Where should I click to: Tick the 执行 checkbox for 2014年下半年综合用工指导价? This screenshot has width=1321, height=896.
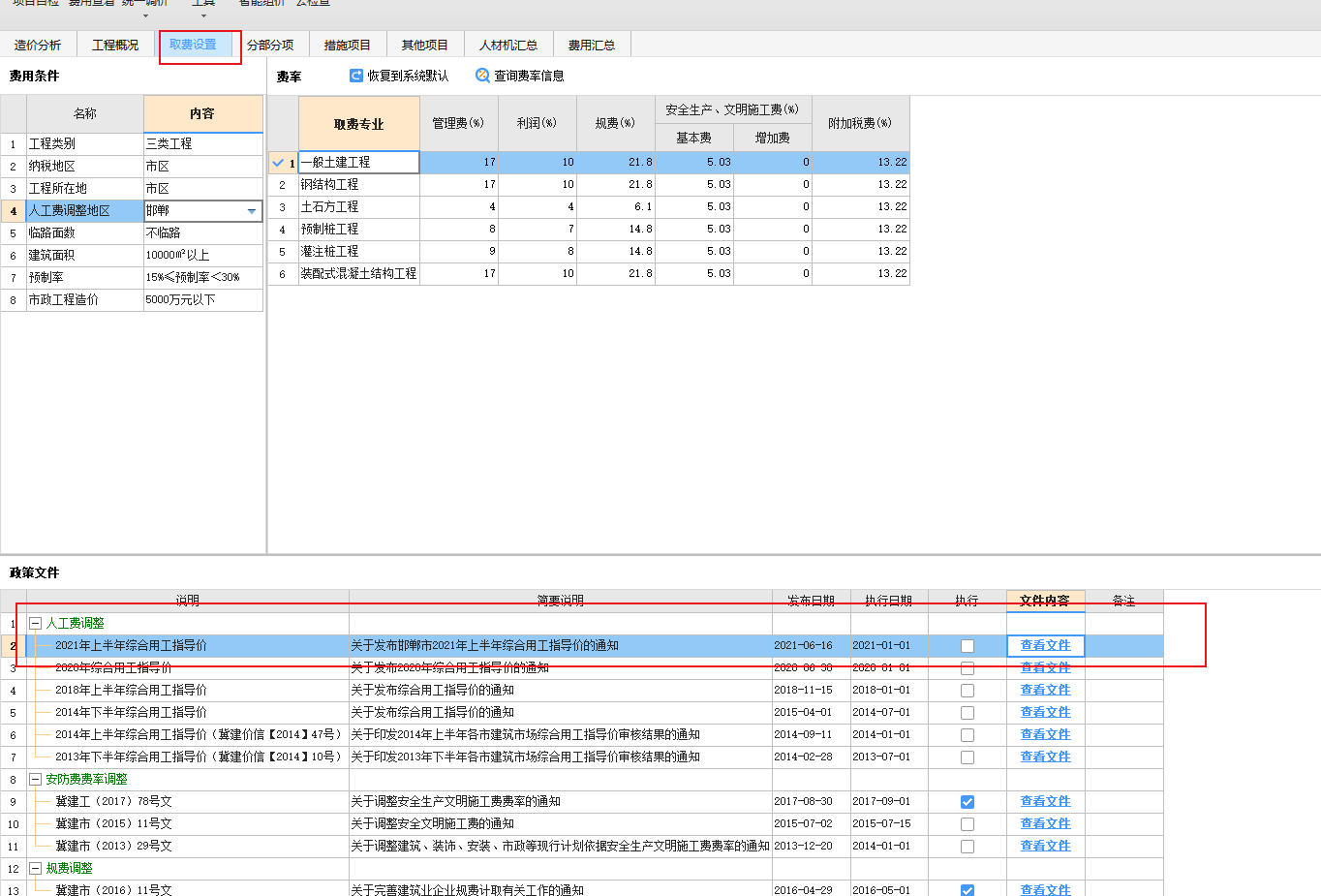click(968, 713)
